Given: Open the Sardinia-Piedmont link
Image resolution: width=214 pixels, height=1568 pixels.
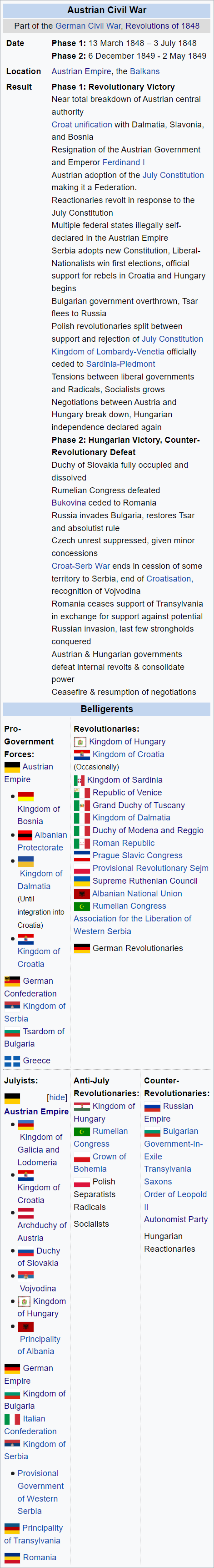Looking at the screenshot, I should [120, 364].
